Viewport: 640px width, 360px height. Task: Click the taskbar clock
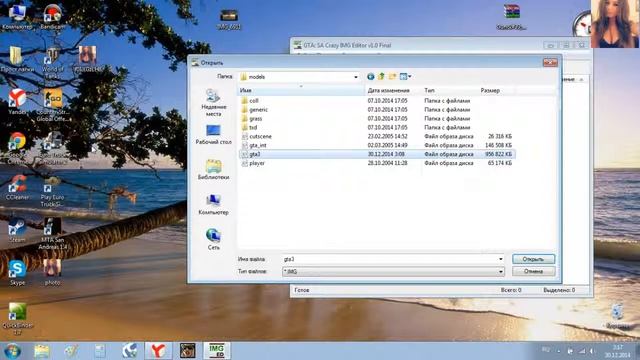tap(617, 351)
